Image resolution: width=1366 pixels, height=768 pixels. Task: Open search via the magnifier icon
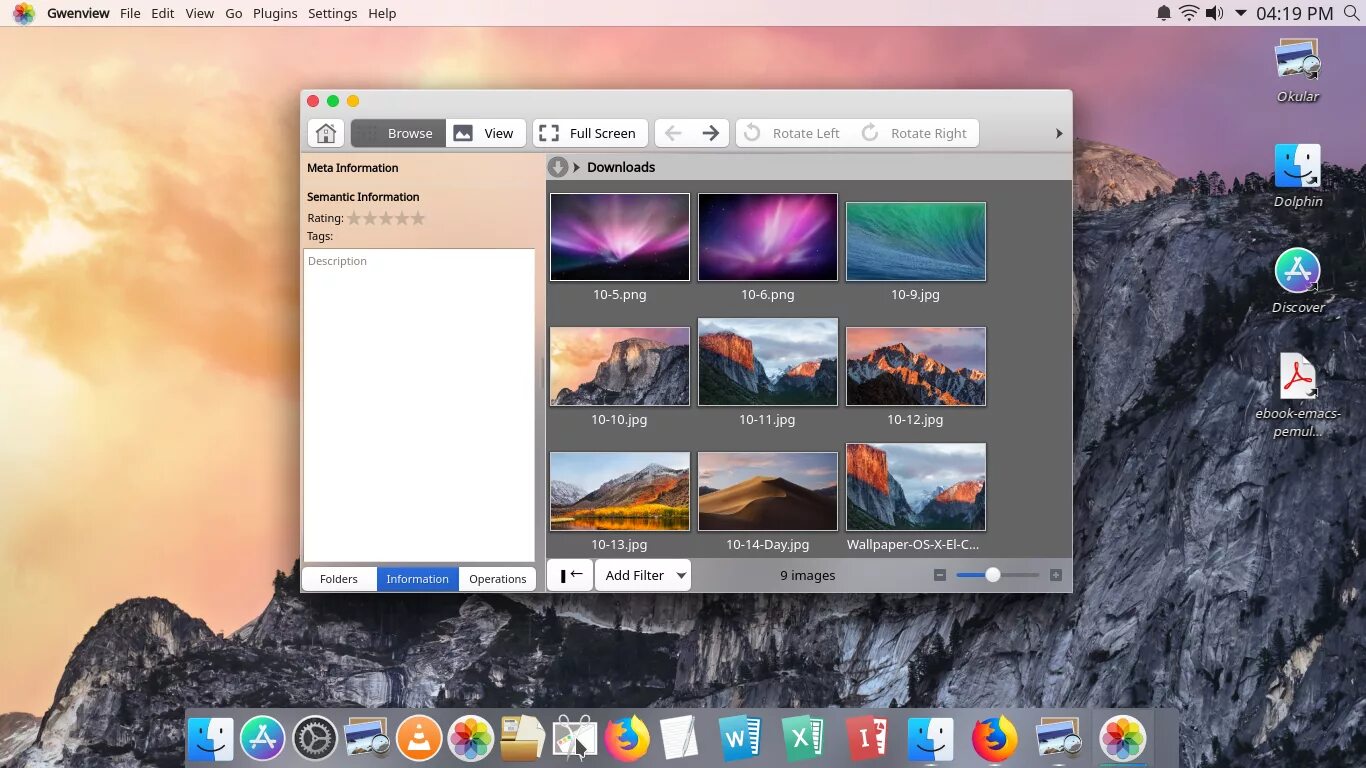click(x=1351, y=13)
